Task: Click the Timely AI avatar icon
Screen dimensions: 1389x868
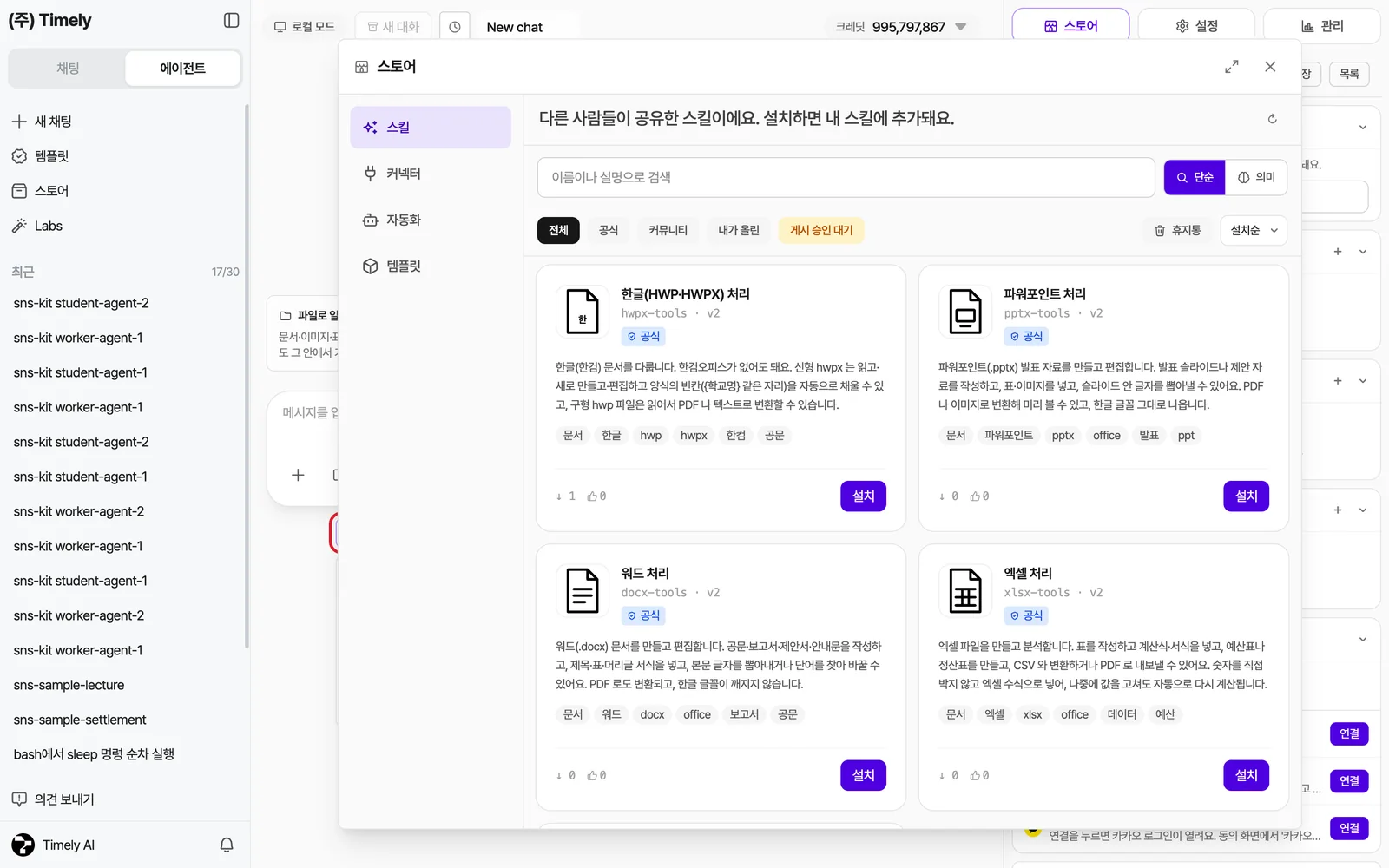Action: tap(23, 845)
